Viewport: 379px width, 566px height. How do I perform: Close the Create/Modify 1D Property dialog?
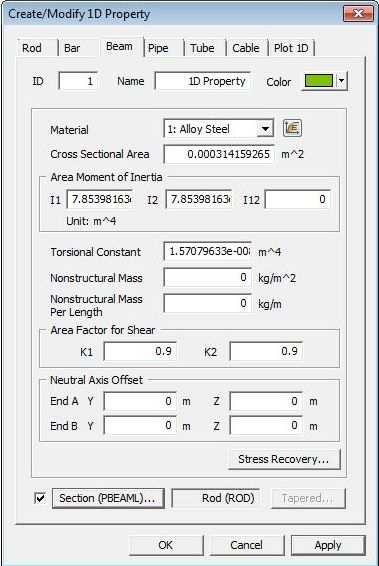click(358, 14)
